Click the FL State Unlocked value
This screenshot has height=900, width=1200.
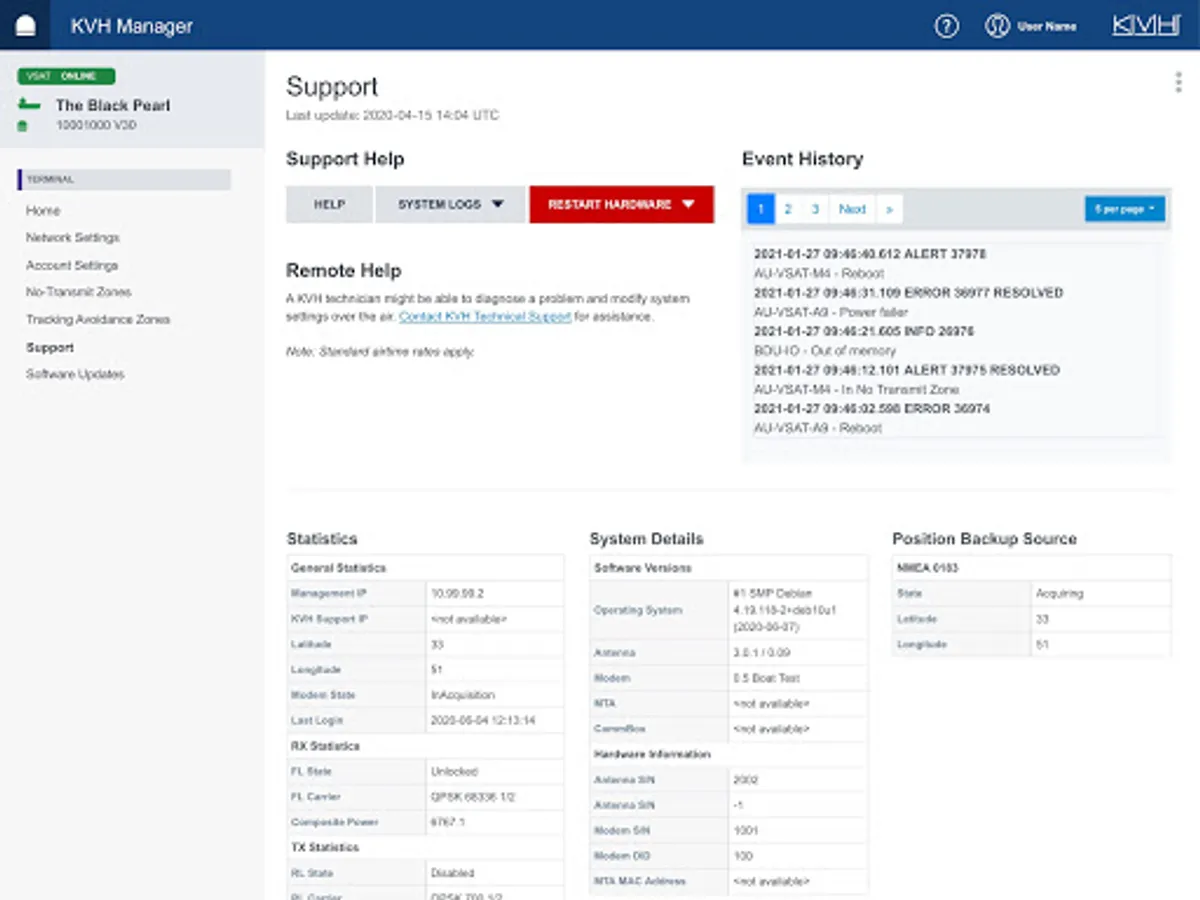[x=455, y=772]
